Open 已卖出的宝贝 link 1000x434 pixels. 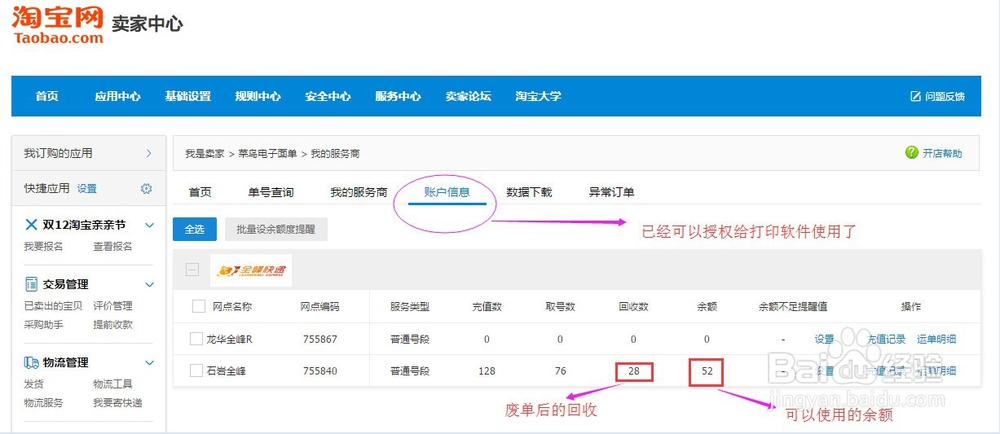(53, 306)
